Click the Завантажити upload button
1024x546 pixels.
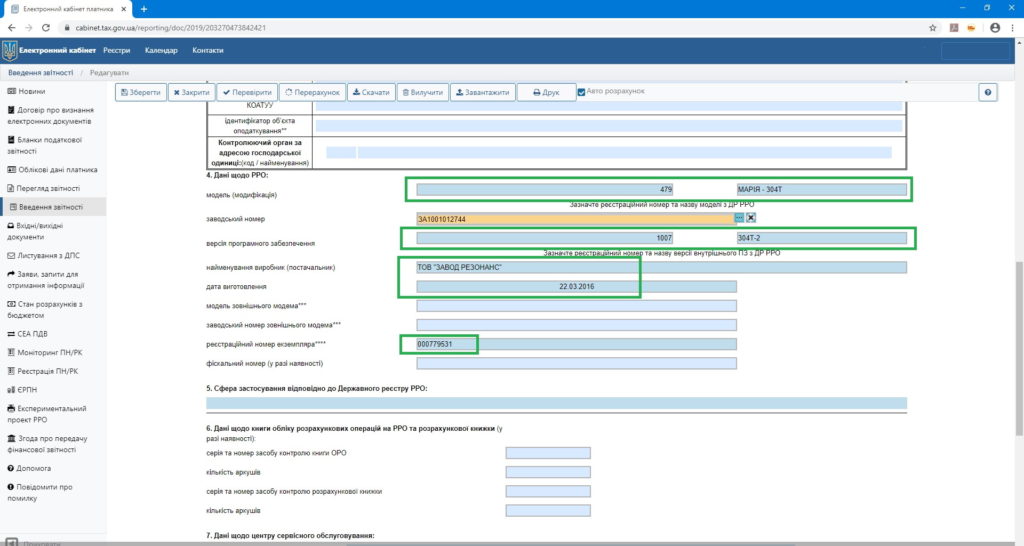[x=482, y=92]
